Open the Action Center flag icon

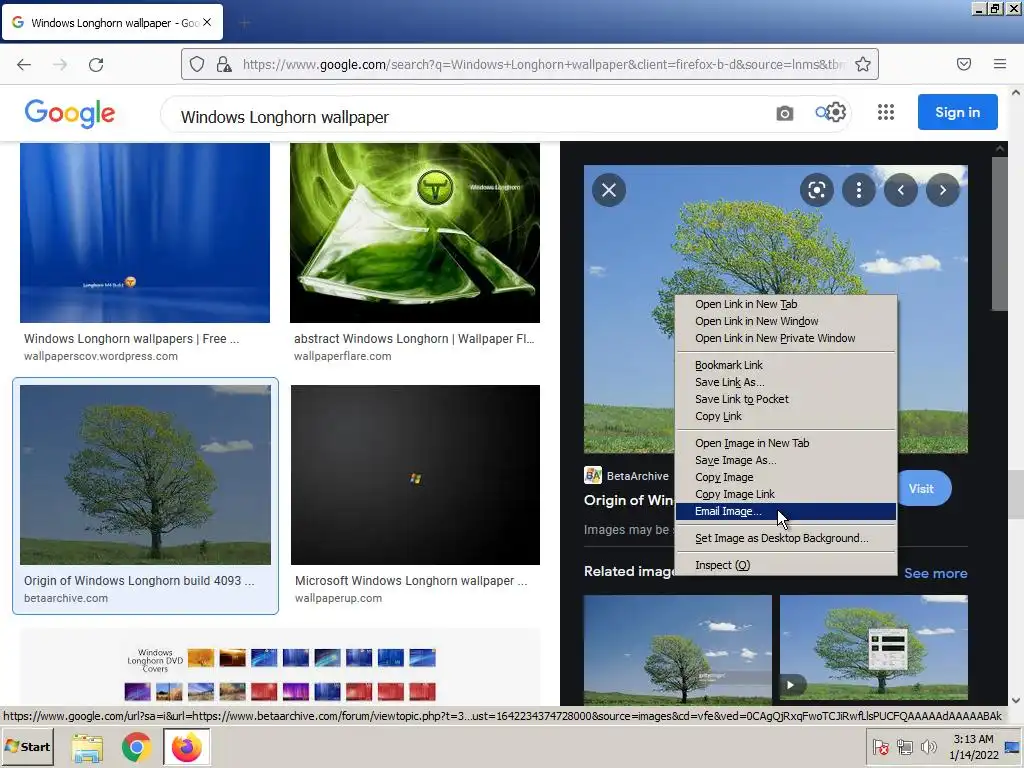tap(880, 746)
